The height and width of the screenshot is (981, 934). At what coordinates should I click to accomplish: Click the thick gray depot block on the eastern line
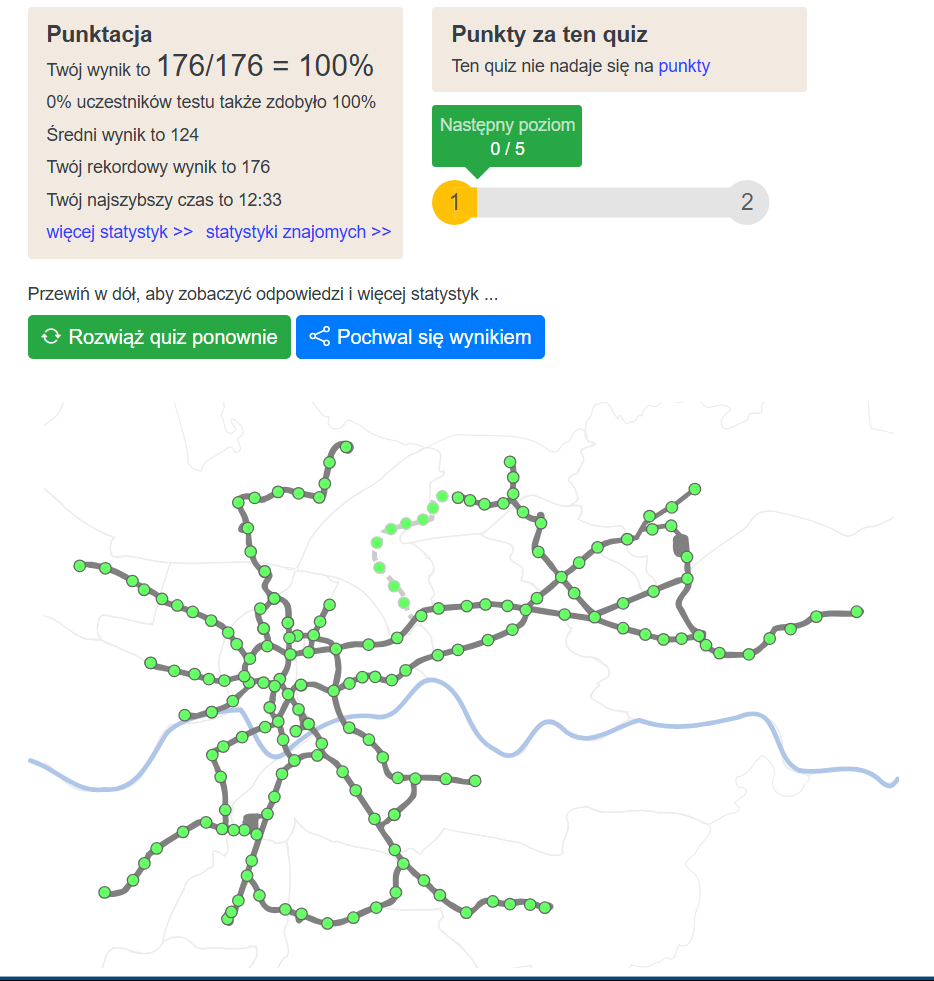(682, 545)
